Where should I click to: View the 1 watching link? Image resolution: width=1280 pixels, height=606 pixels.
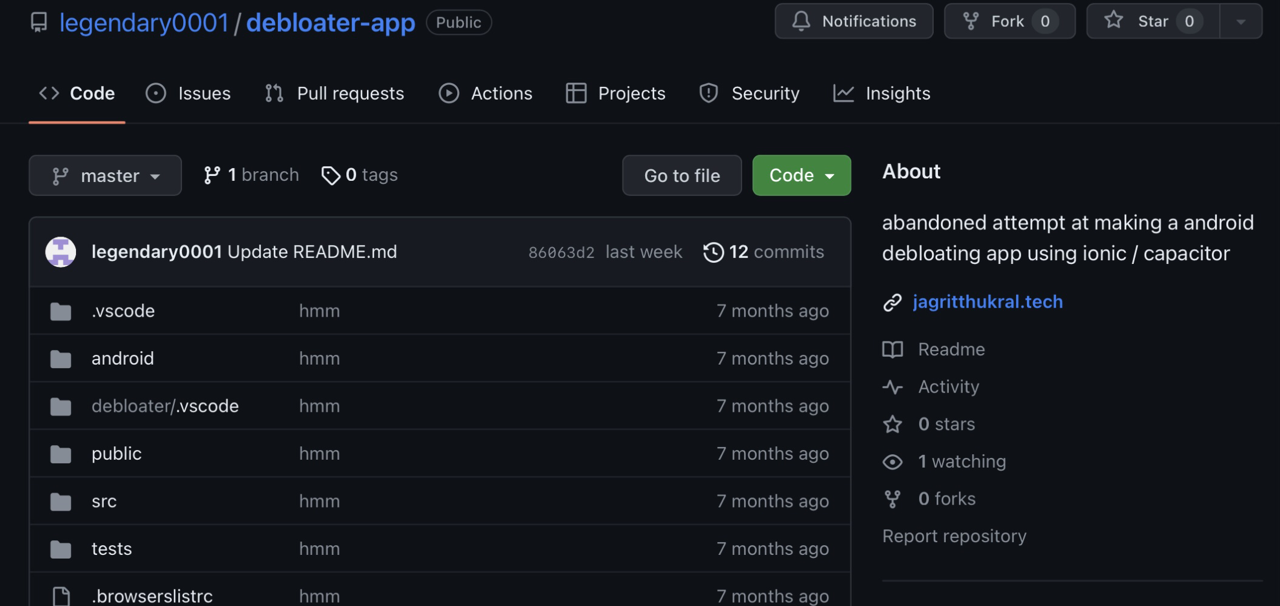coord(962,461)
